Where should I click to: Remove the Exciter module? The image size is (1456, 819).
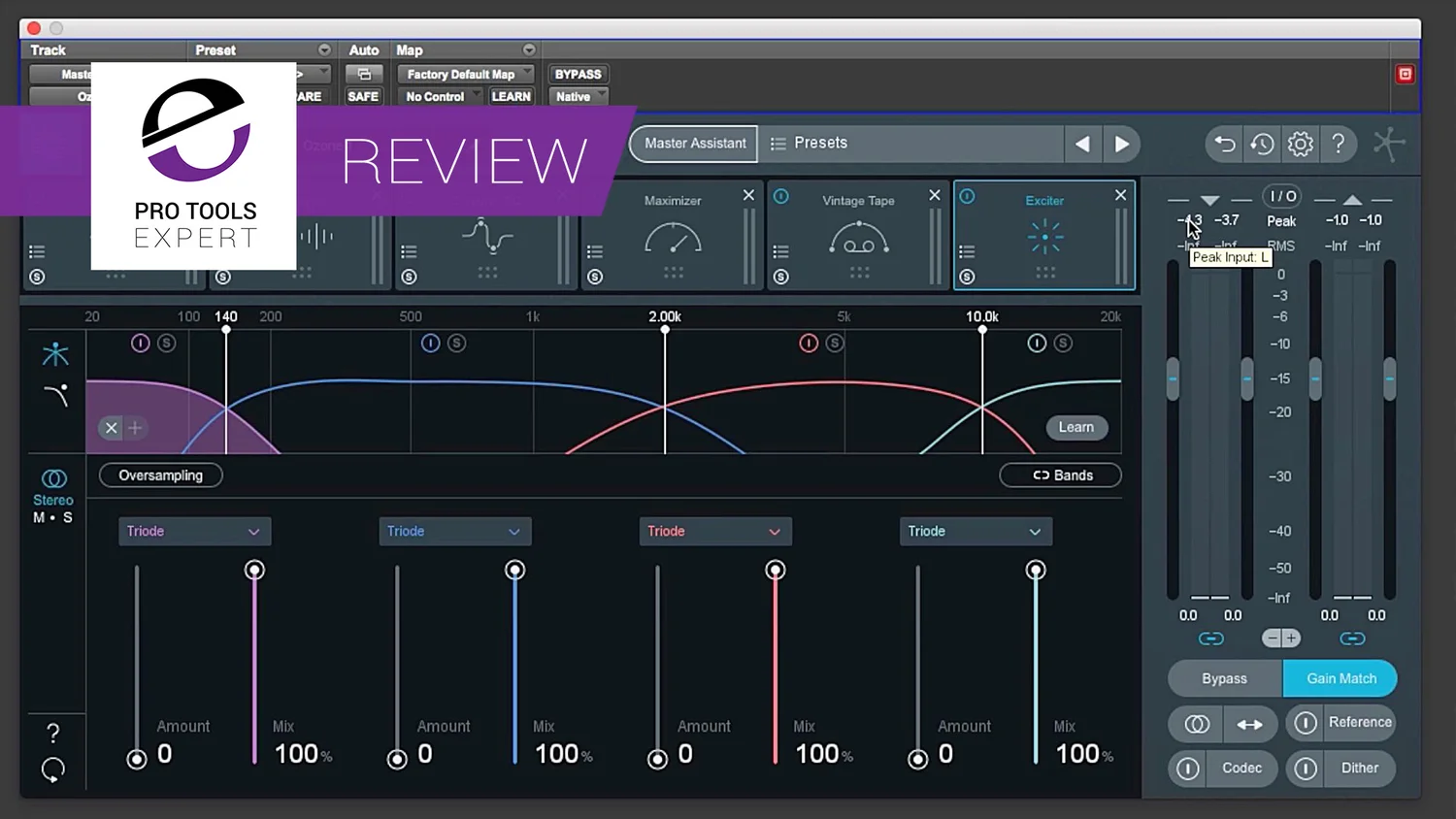coord(1121,195)
